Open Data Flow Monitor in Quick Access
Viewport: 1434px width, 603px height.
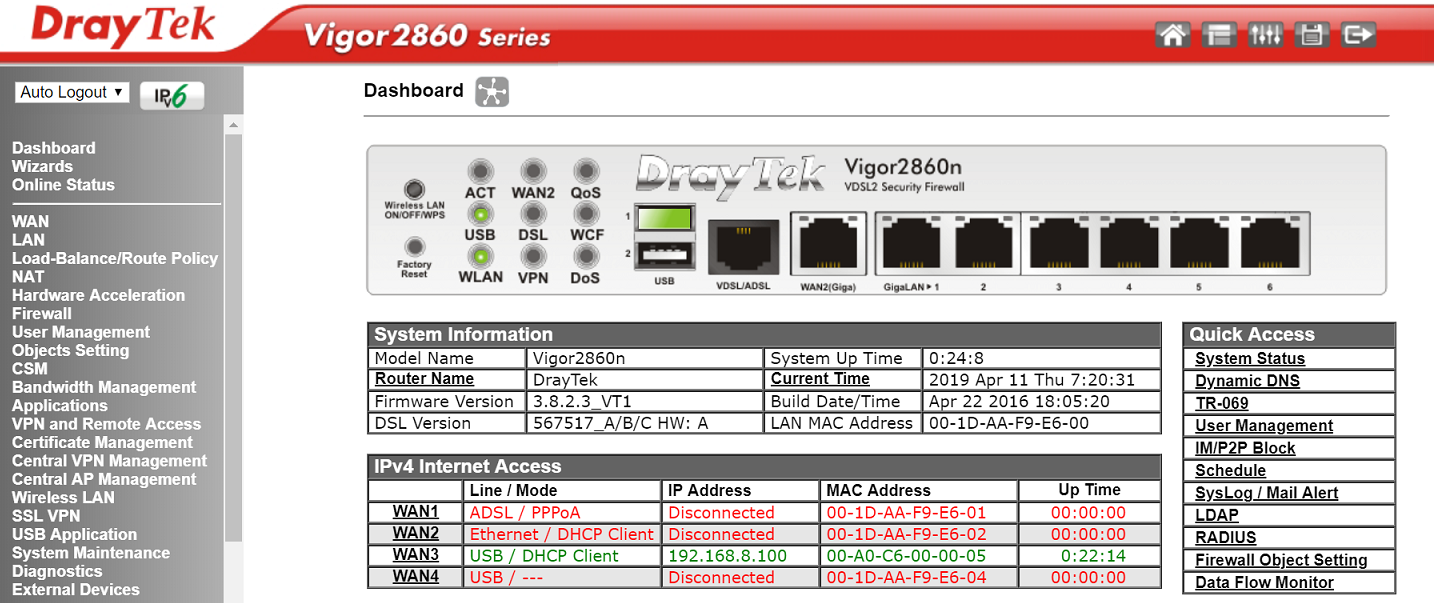(1264, 583)
